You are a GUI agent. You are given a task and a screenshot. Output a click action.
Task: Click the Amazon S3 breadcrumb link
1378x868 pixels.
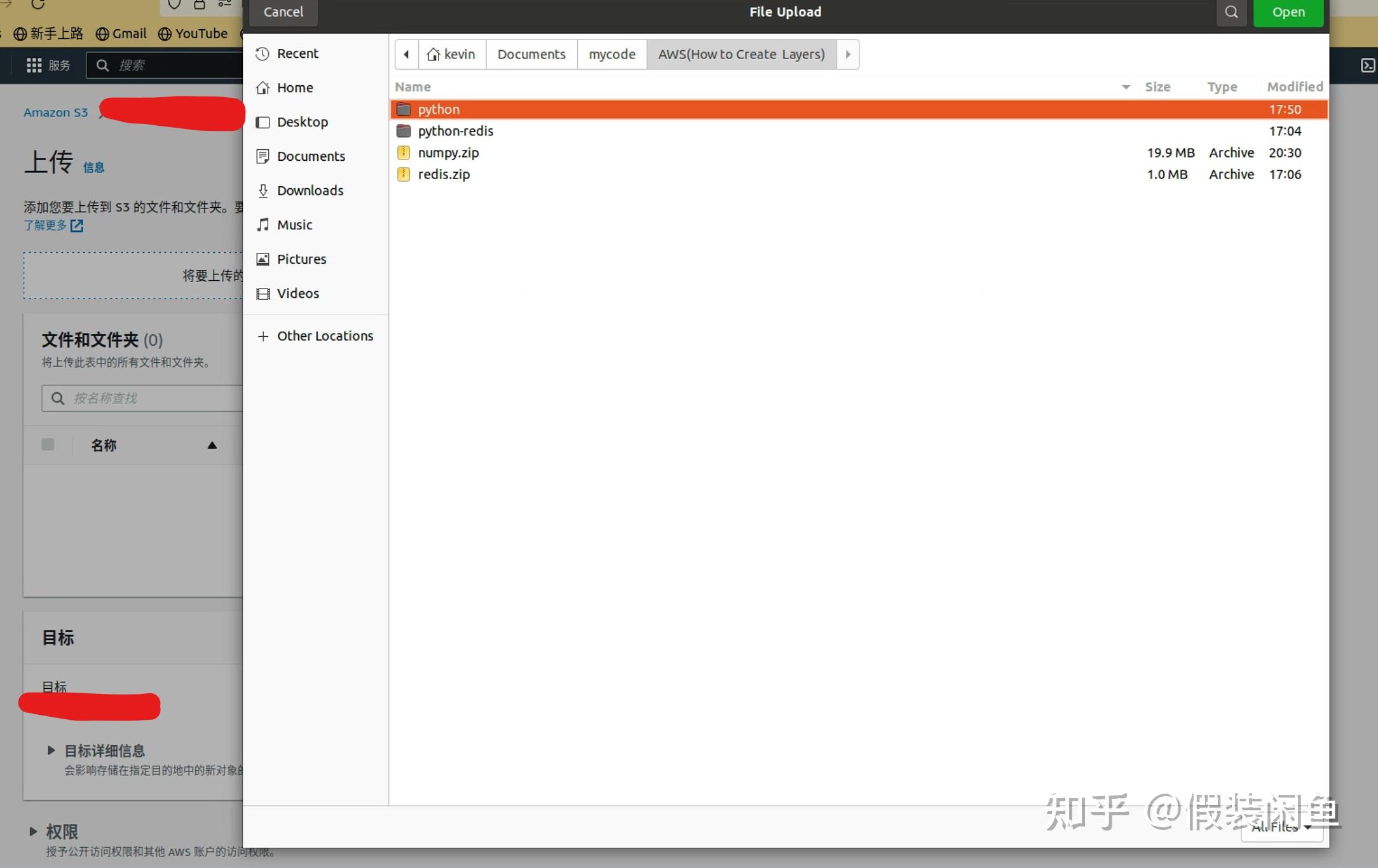coord(56,112)
